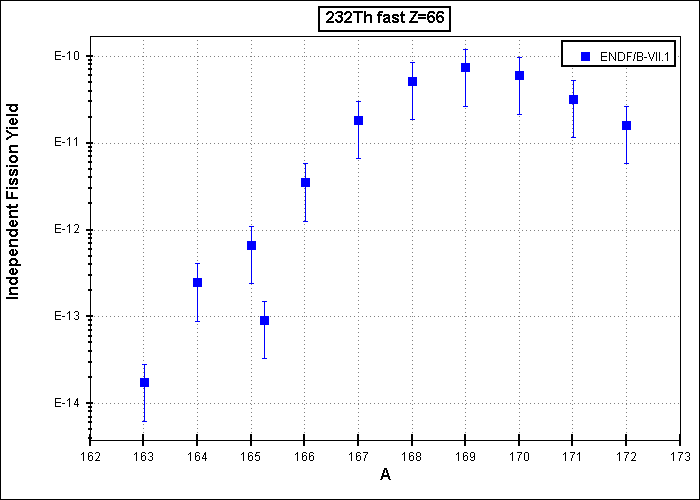This screenshot has height=500, width=700.
Task: Click the x-axis tick label 173
Action: 680,457
